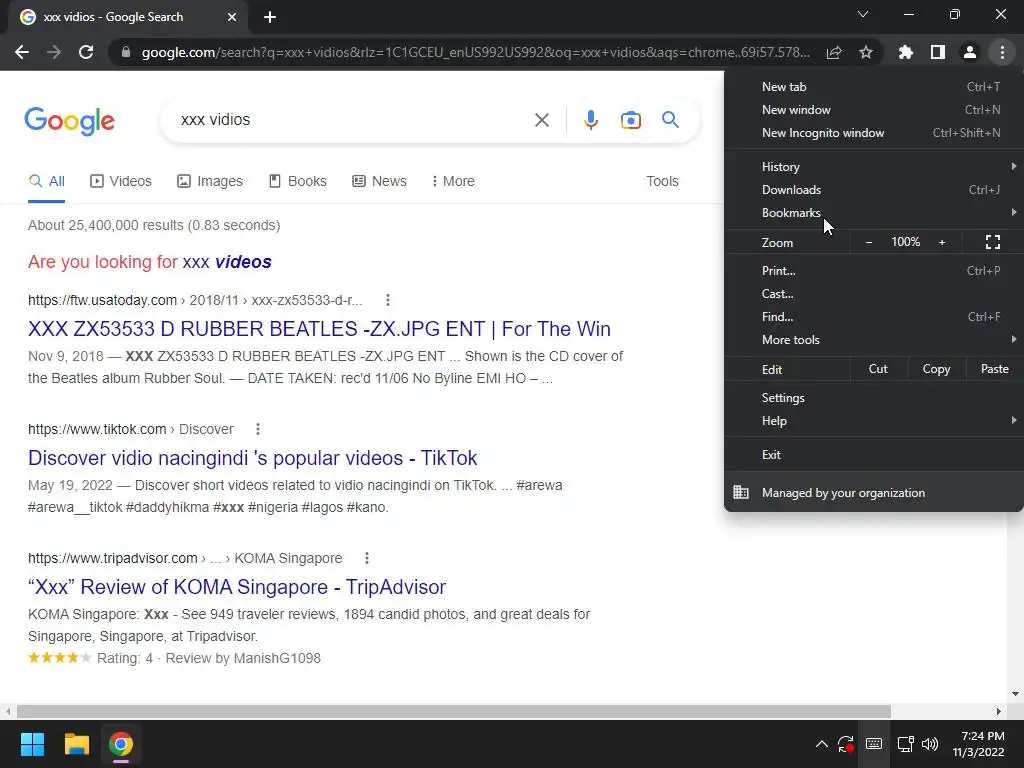This screenshot has width=1024, height=768.
Task: Open options for the usatoday.com result
Action: pyautogui.click(x=388, y=300)
